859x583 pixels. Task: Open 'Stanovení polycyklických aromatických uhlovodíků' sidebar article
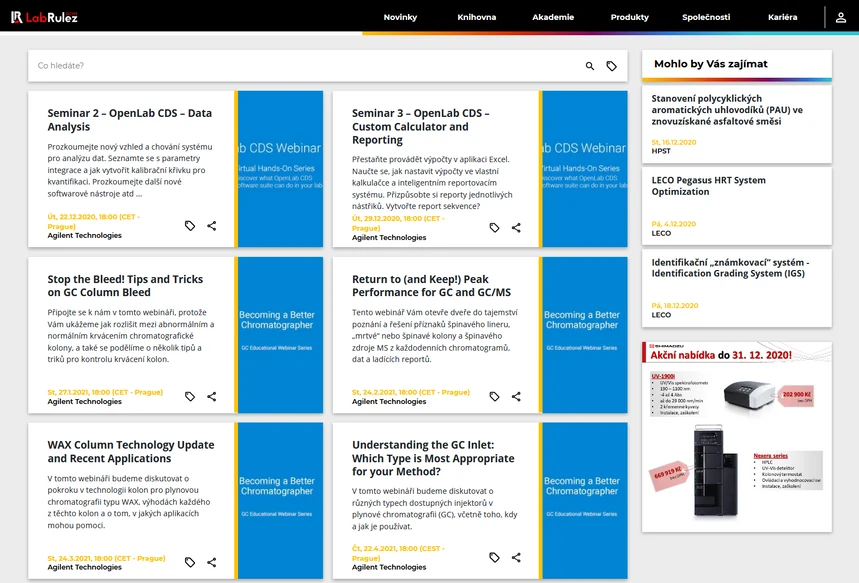[727, 110]
